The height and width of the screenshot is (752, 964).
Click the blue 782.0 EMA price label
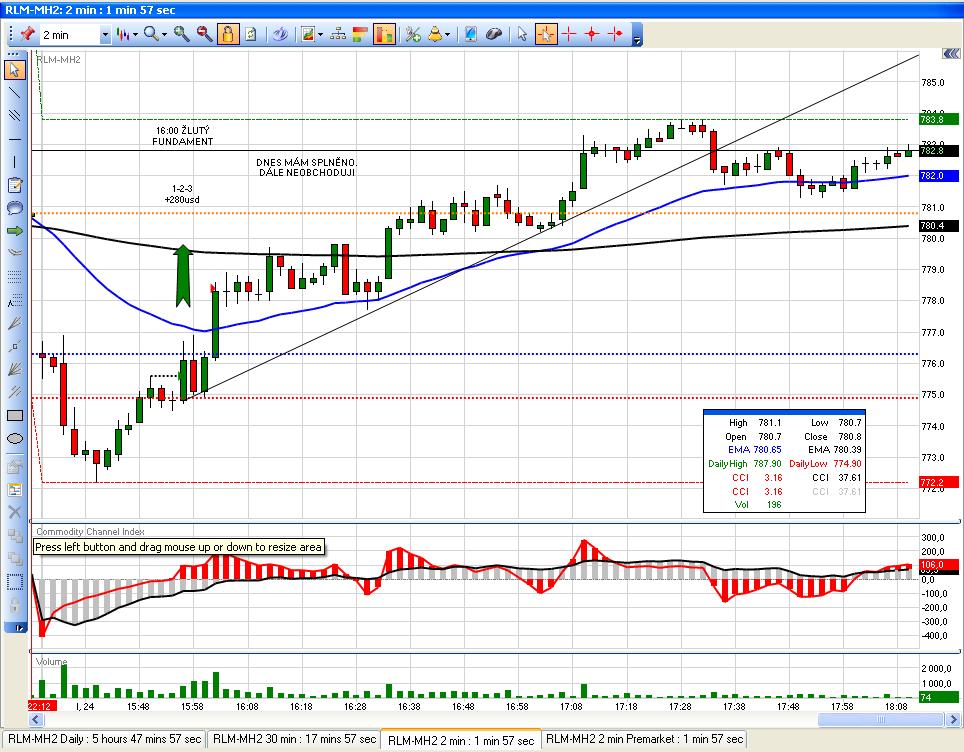pyautogui.click(x=939, y=176)
